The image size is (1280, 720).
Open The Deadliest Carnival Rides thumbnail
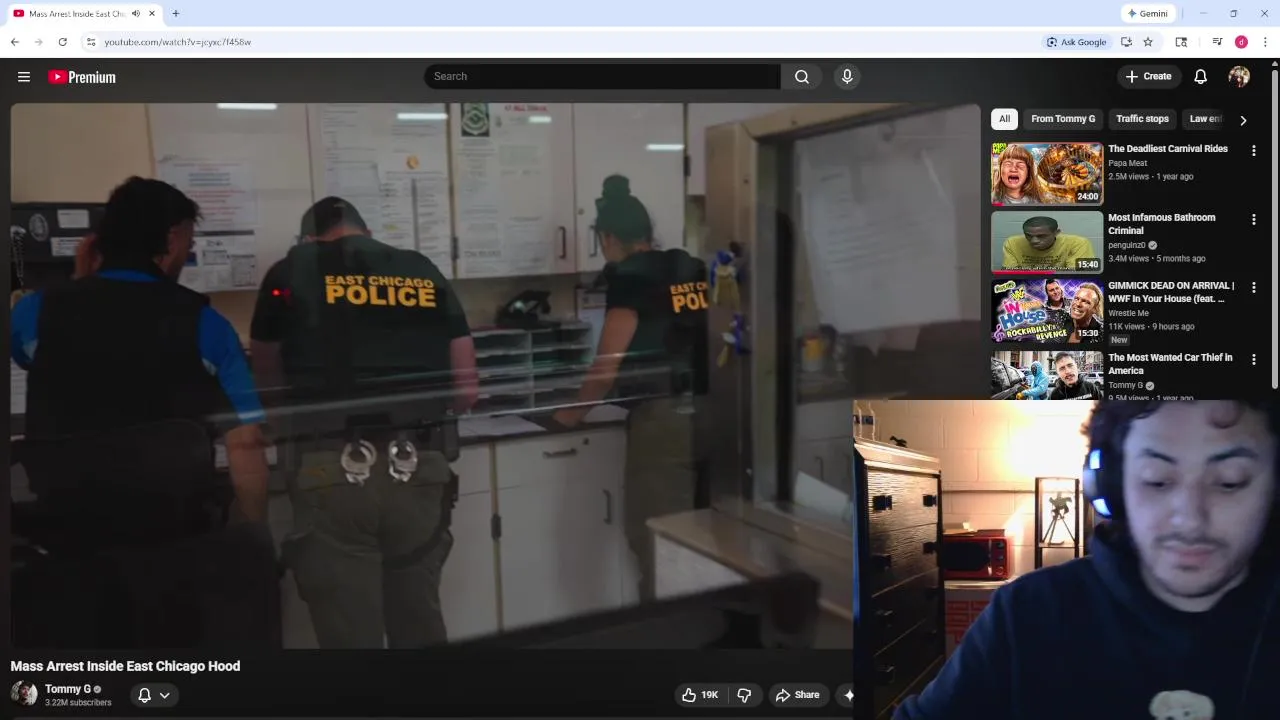(1047, 173)
